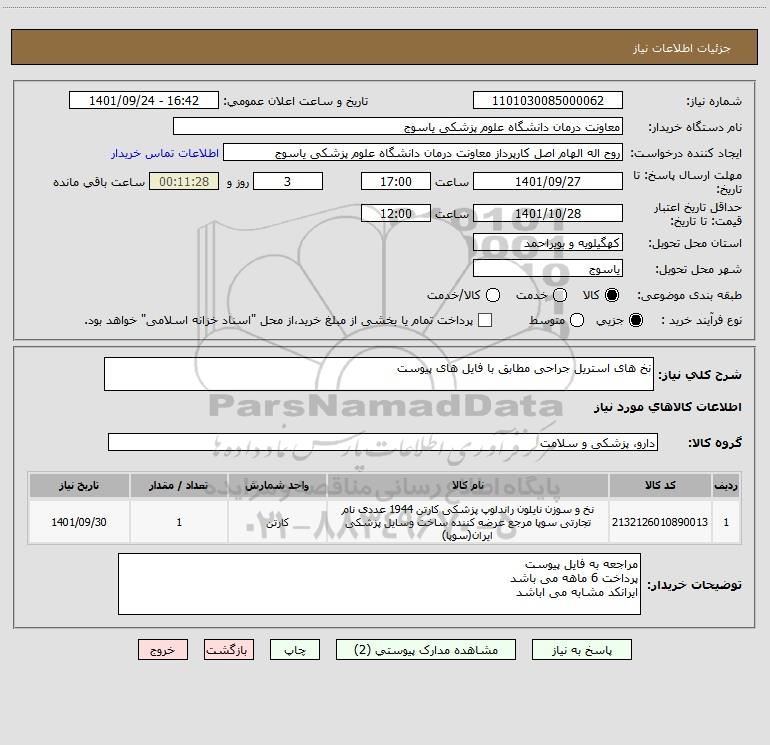
Task: Click the need number field 1101030085000062
Action: [548, 100]
